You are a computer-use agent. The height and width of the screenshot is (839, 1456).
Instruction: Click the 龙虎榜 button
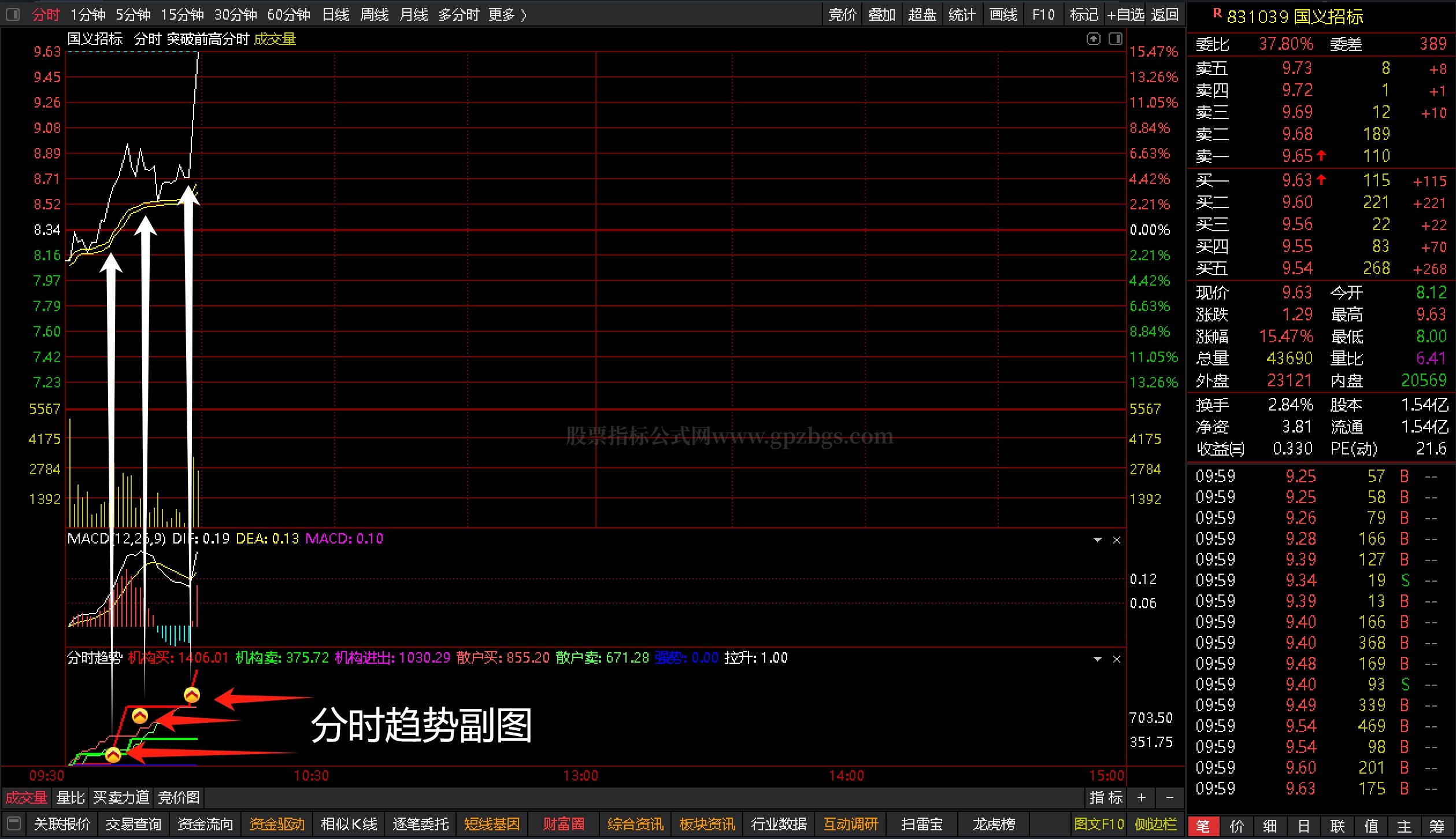pyautogui.click(x=993, y=824)
